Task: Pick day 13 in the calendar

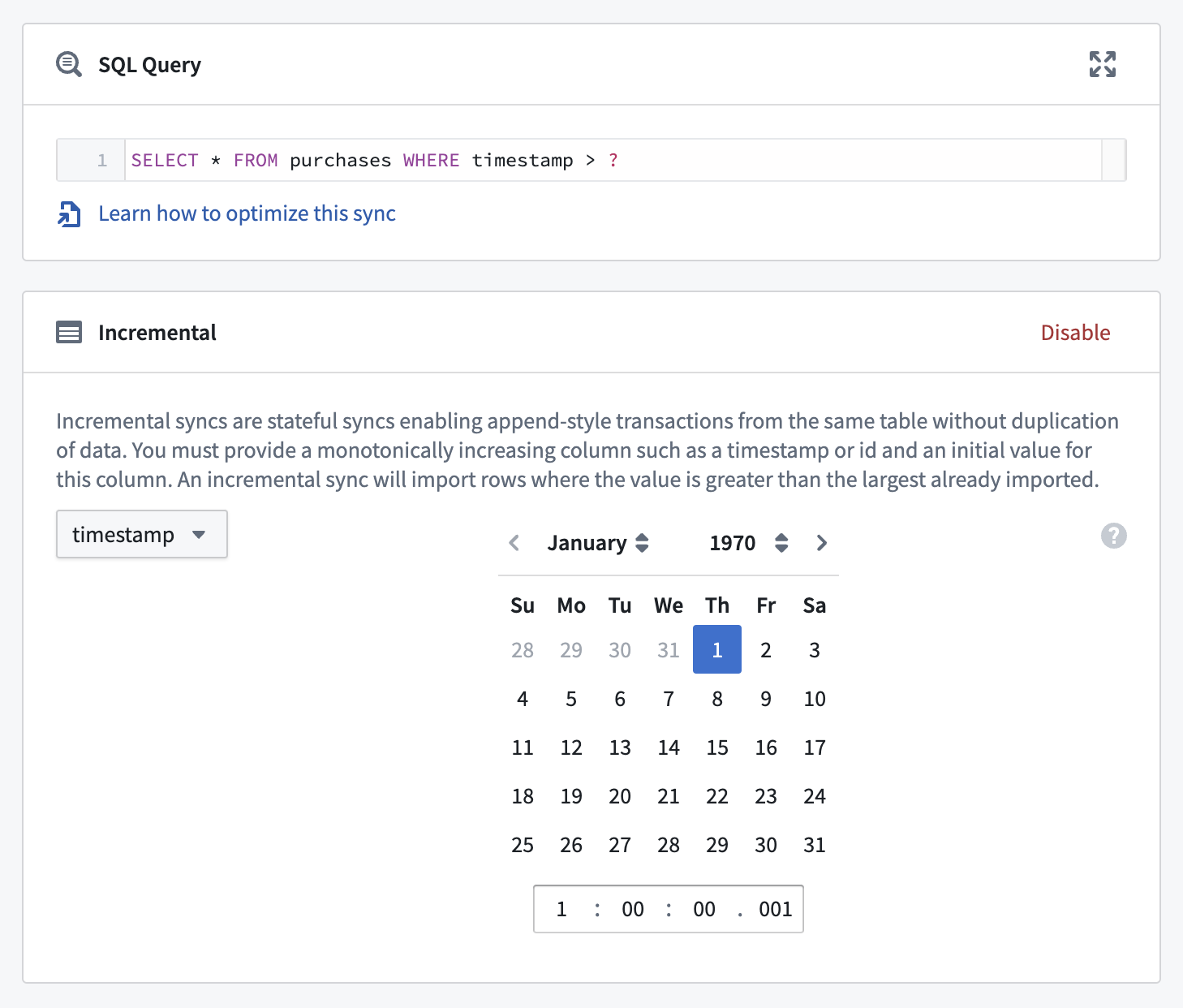Action: [620, 747]
